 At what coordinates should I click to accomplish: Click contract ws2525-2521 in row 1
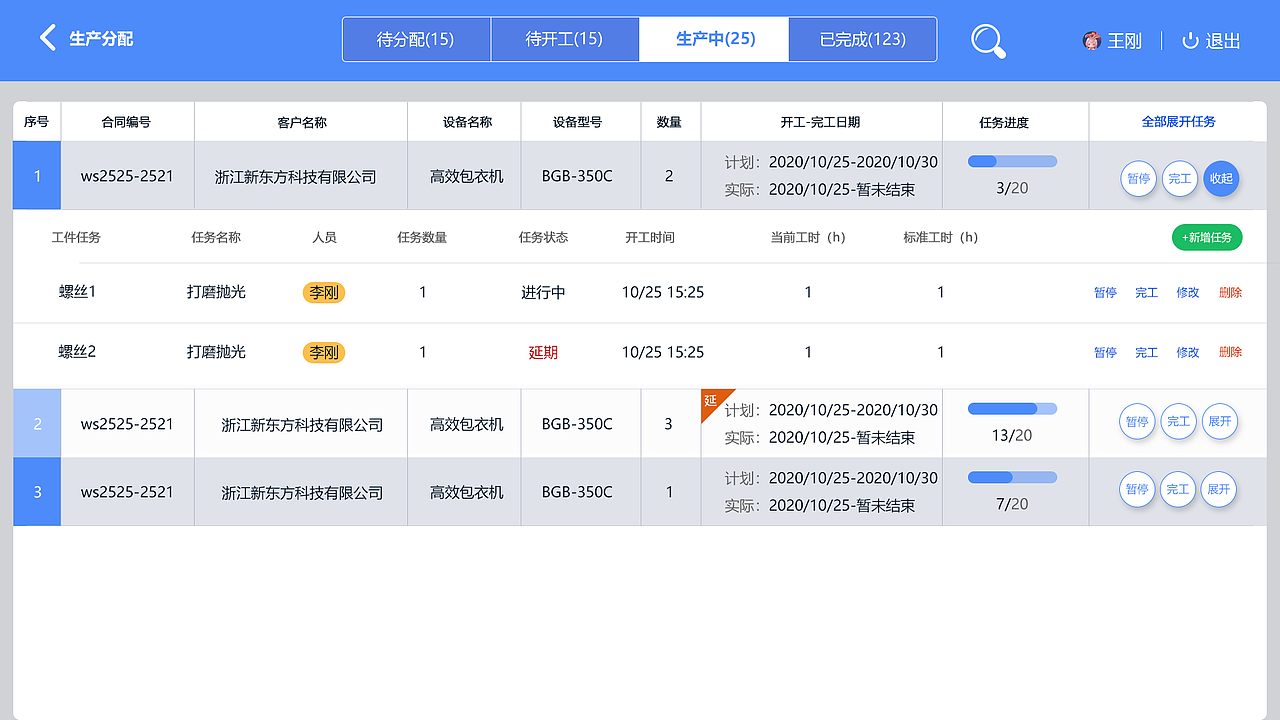pyautogui.click(x=127, y=176)
